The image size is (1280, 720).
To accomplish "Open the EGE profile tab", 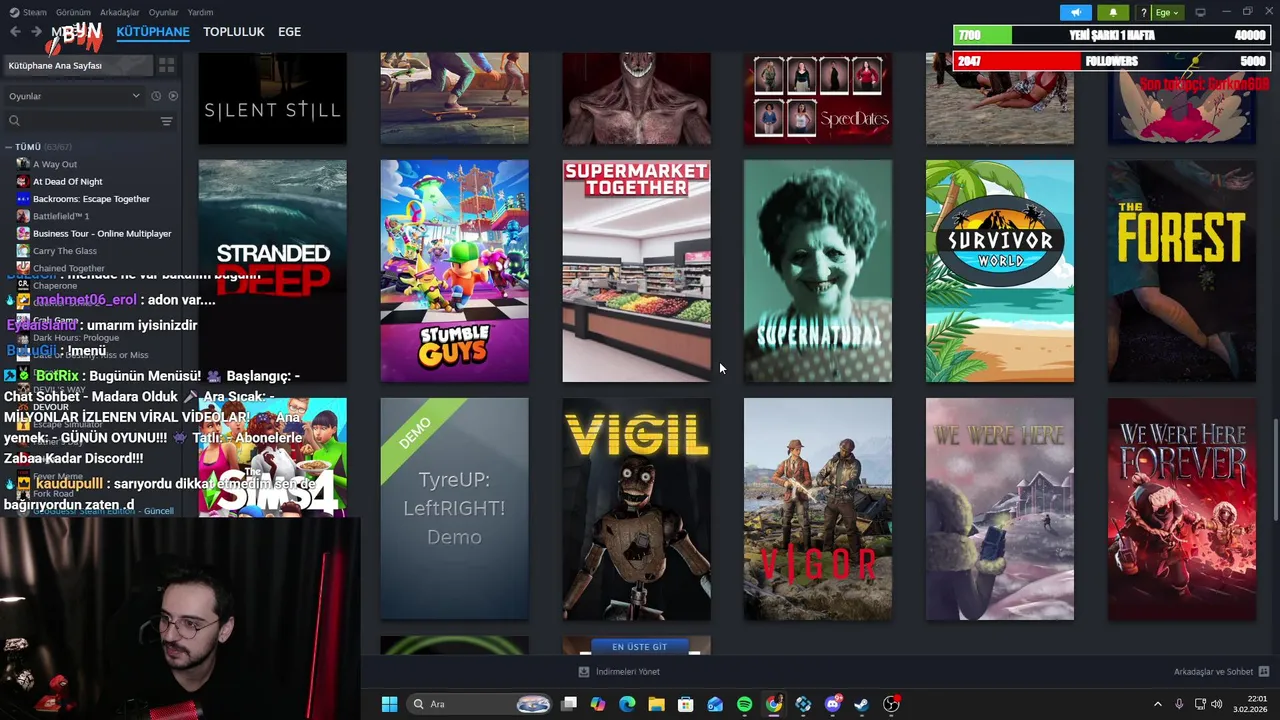I will click(x=289, y=32).
